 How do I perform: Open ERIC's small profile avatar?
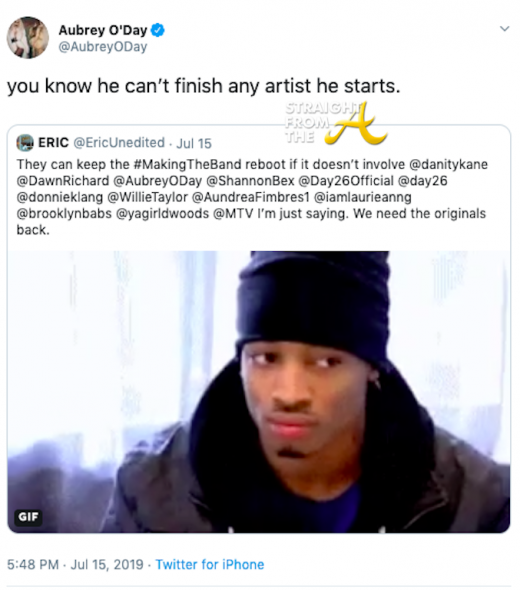pyautogui.click(x=25, y=143)
